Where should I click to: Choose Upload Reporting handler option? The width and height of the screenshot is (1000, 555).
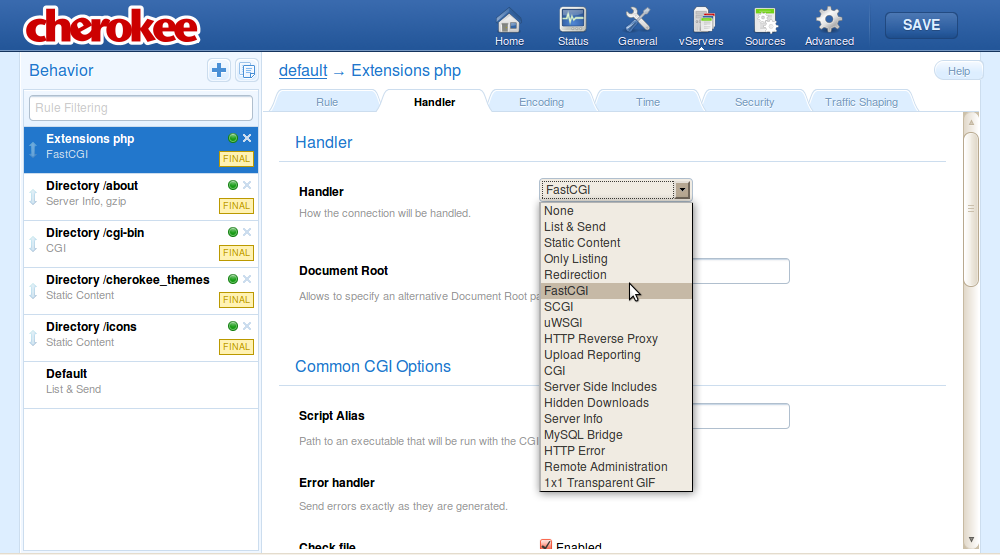[x=616, y=355]
